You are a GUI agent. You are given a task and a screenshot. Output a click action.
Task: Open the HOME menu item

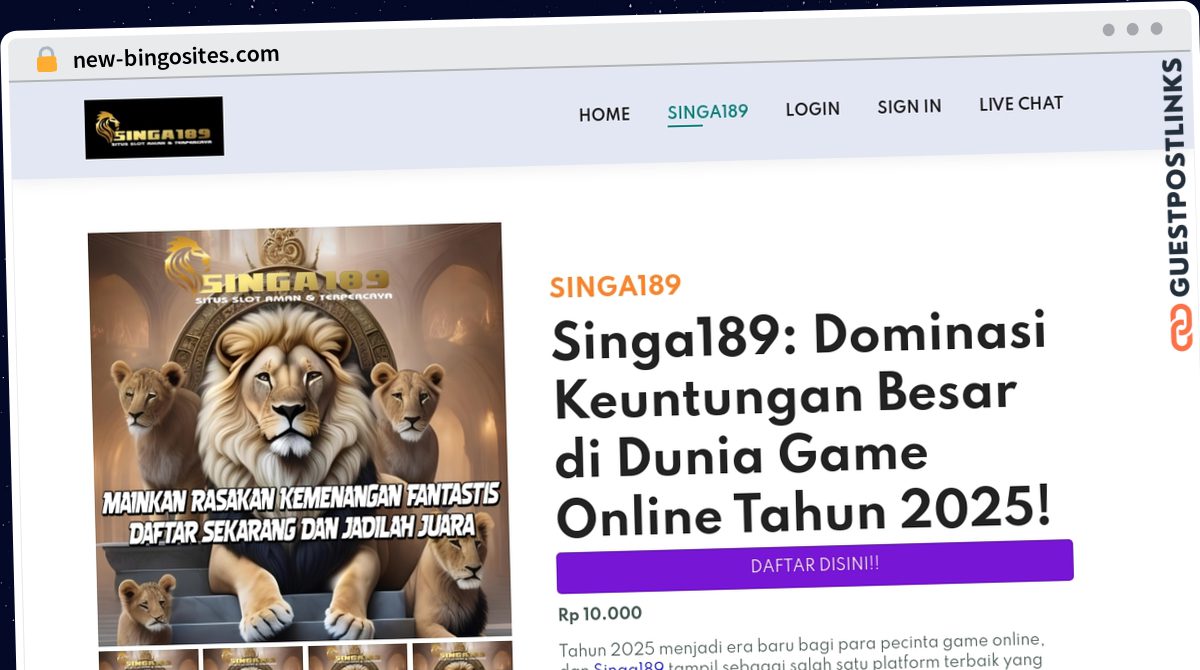604,114
